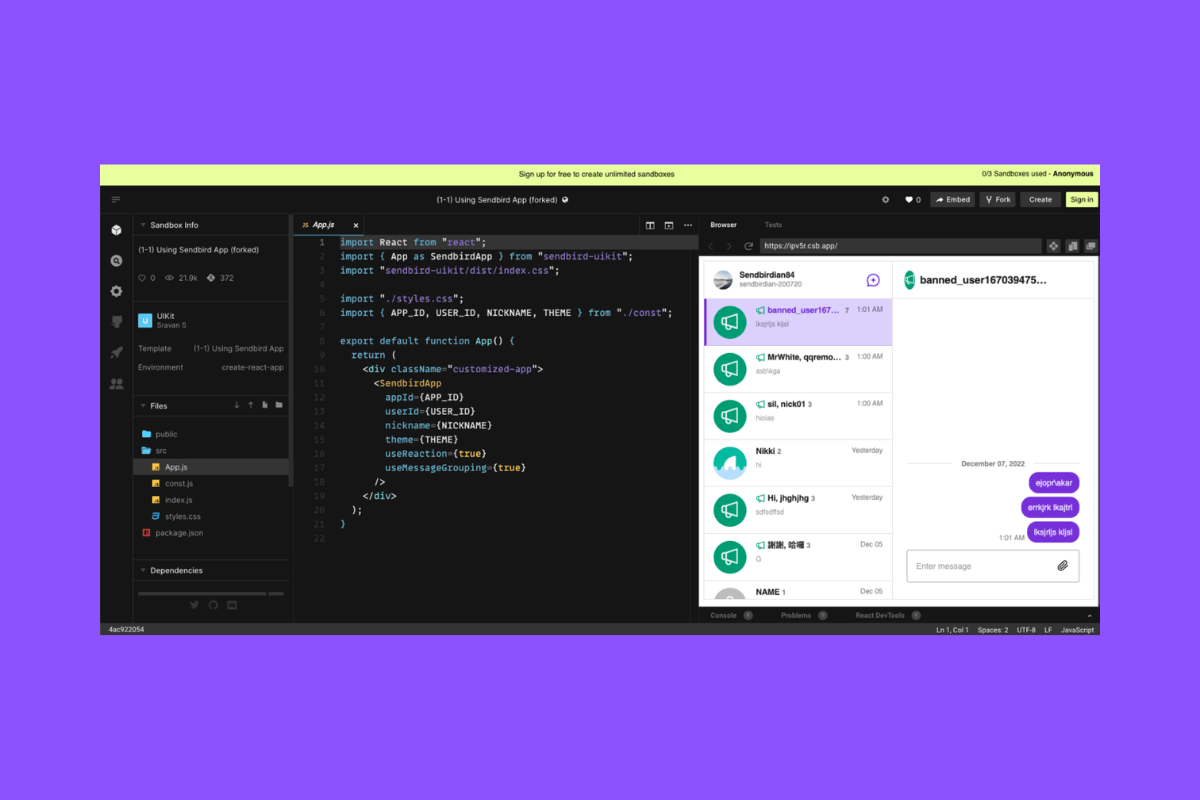Open App.js in the file tree
The image size is (1200, 800).
pos(211,467)
